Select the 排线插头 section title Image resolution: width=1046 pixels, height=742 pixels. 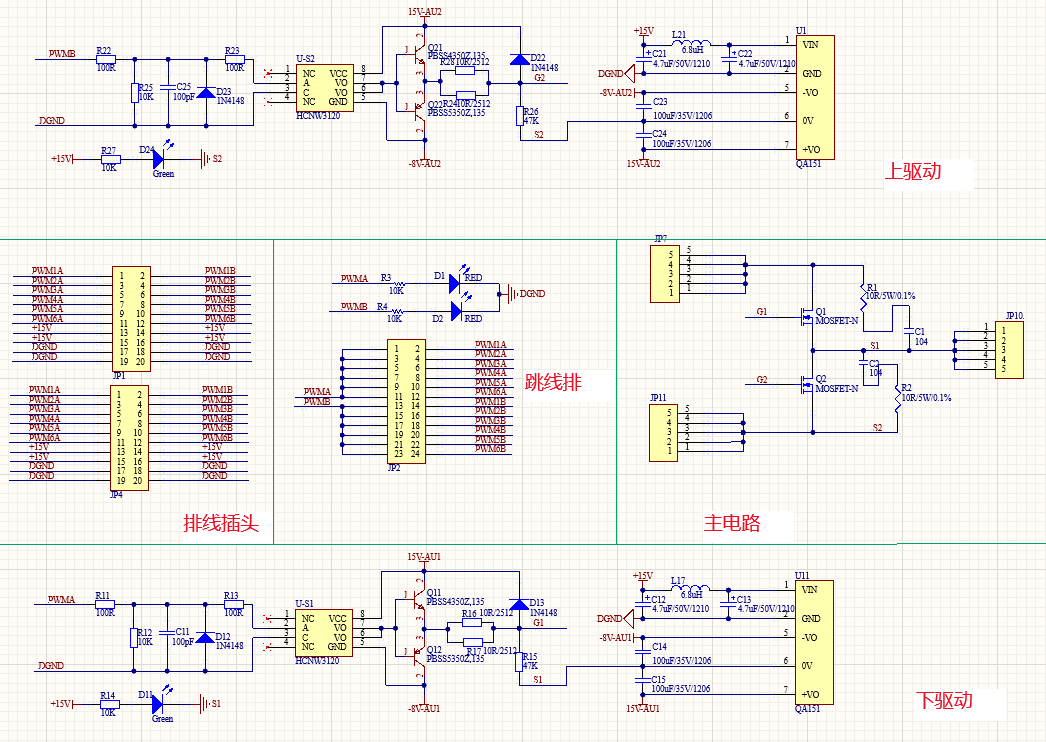coord(221,522)
